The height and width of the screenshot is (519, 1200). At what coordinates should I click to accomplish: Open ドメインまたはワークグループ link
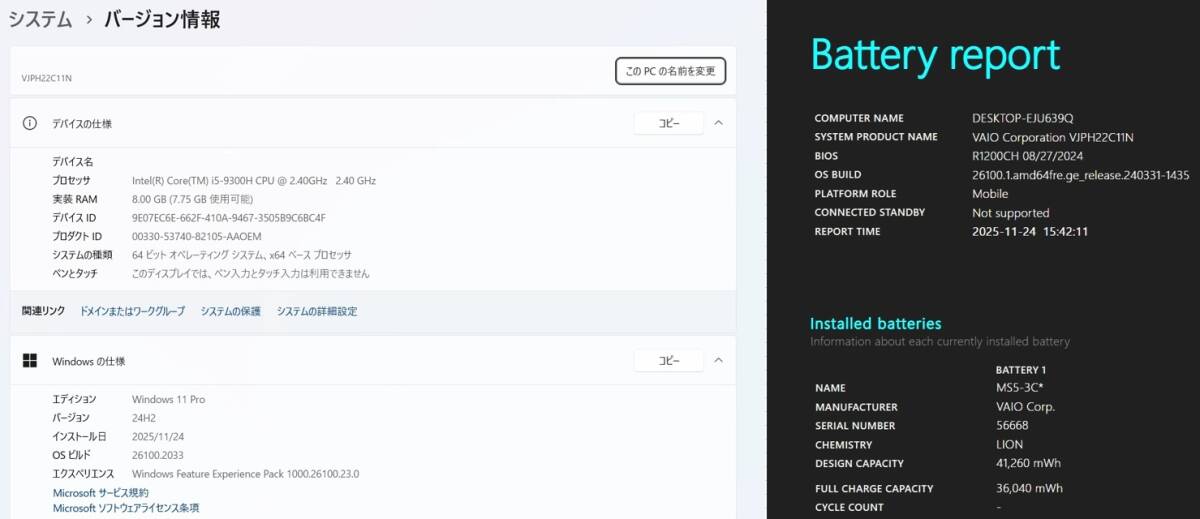132,312
